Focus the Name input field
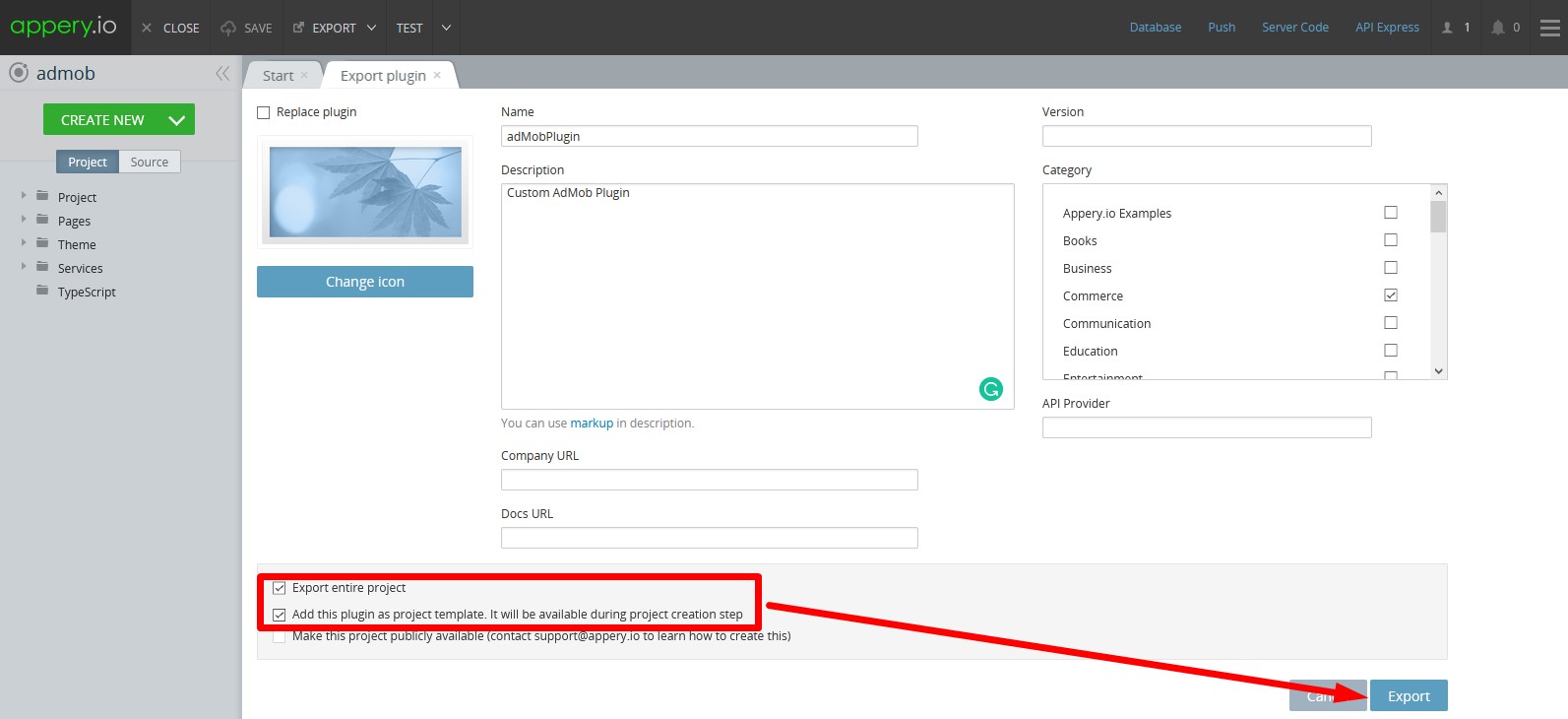This screenshot has width=1568, height=719. (709, 136)
